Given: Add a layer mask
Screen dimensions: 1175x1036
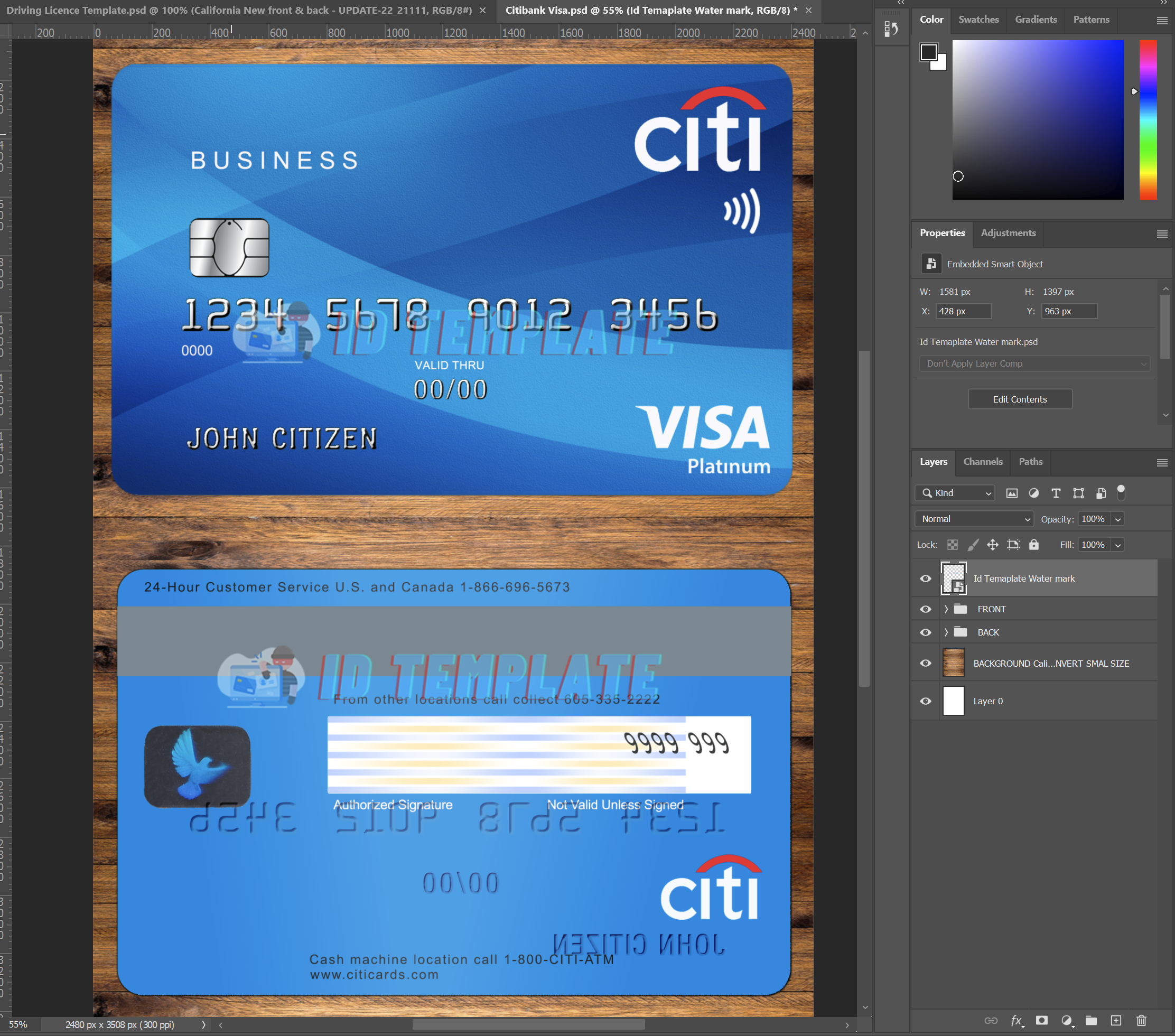Looking at the screenshot, I should click(1042, 1021).
